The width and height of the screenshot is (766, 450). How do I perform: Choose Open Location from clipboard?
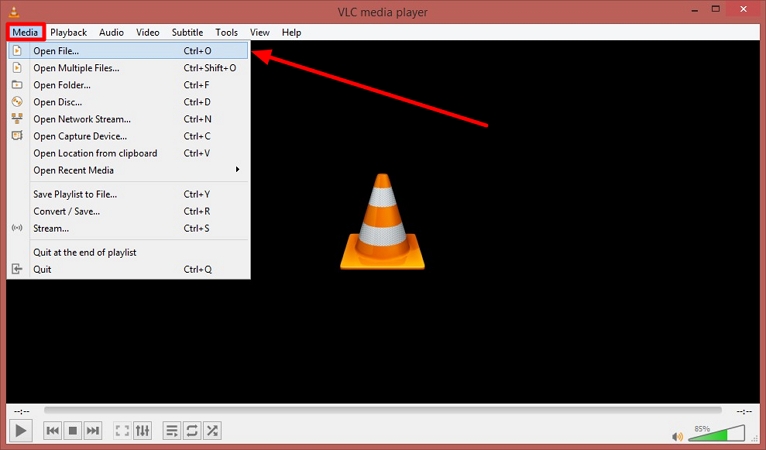pos(128,153)
